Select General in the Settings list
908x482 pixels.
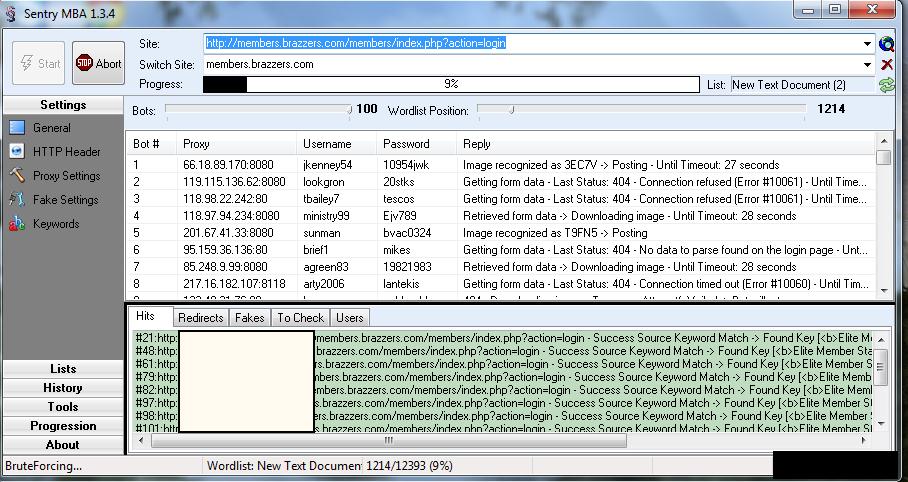(x=52, y=127)
